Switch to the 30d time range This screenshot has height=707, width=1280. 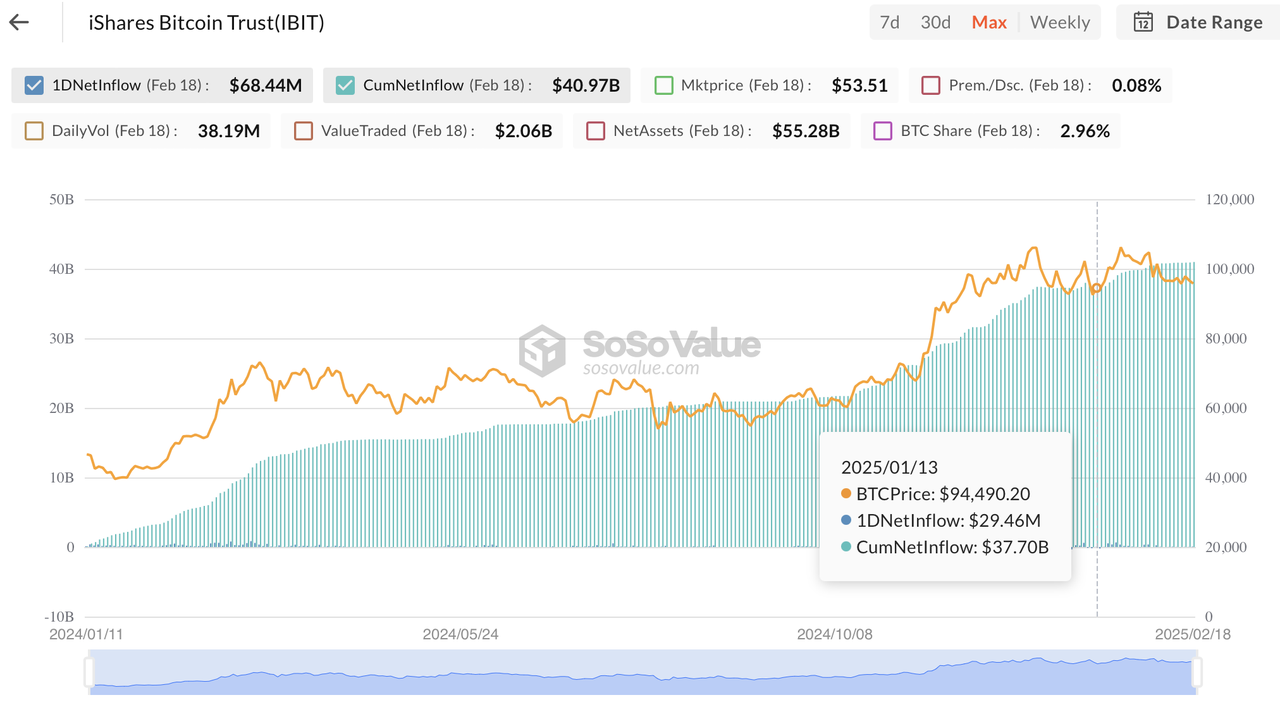935,22
